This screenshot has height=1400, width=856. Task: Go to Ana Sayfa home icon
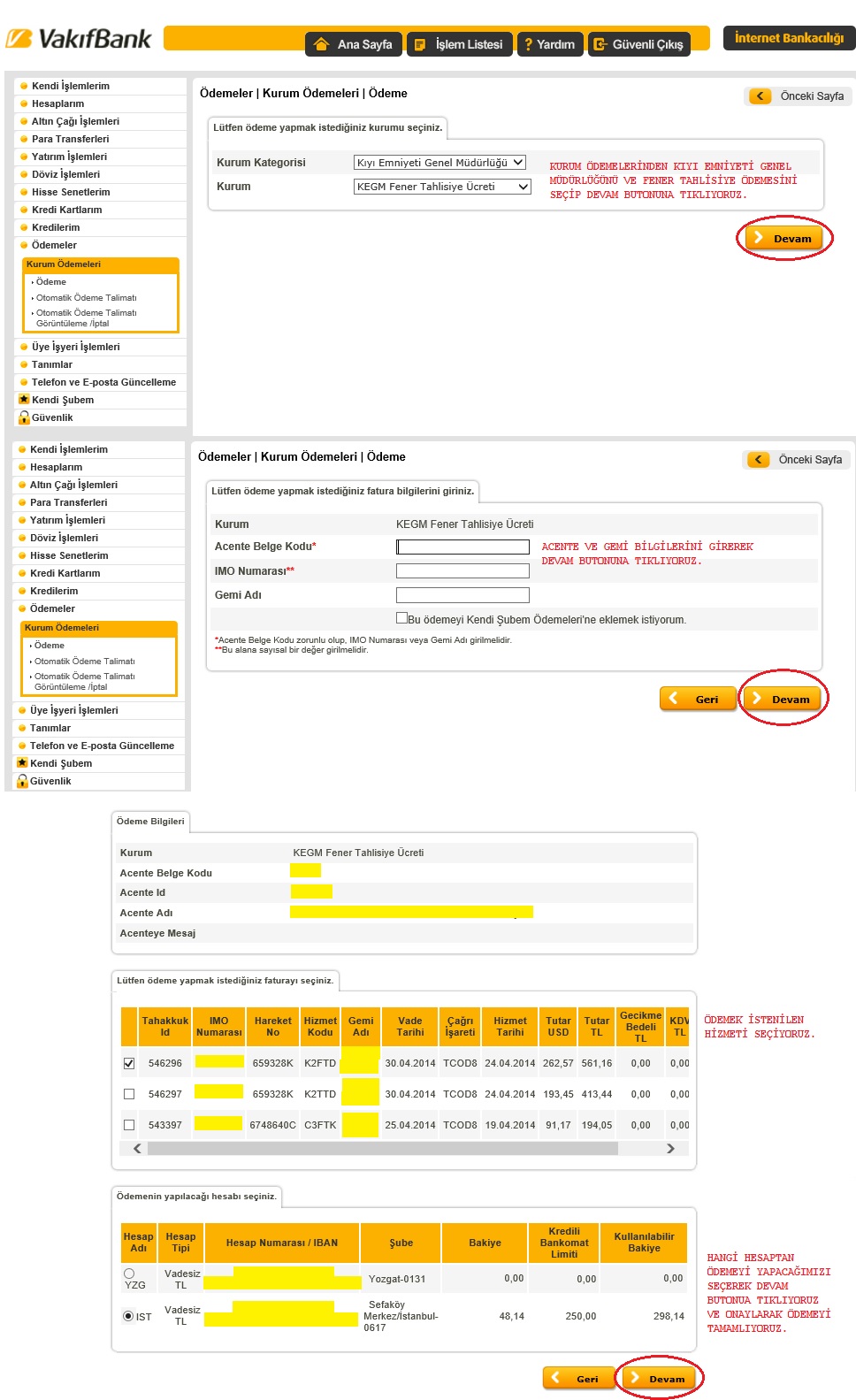point(322,44)
